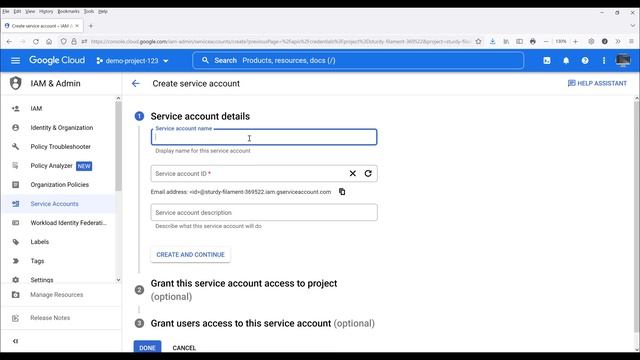Open the browser Tools menu
640x360 pixels.
89,11
